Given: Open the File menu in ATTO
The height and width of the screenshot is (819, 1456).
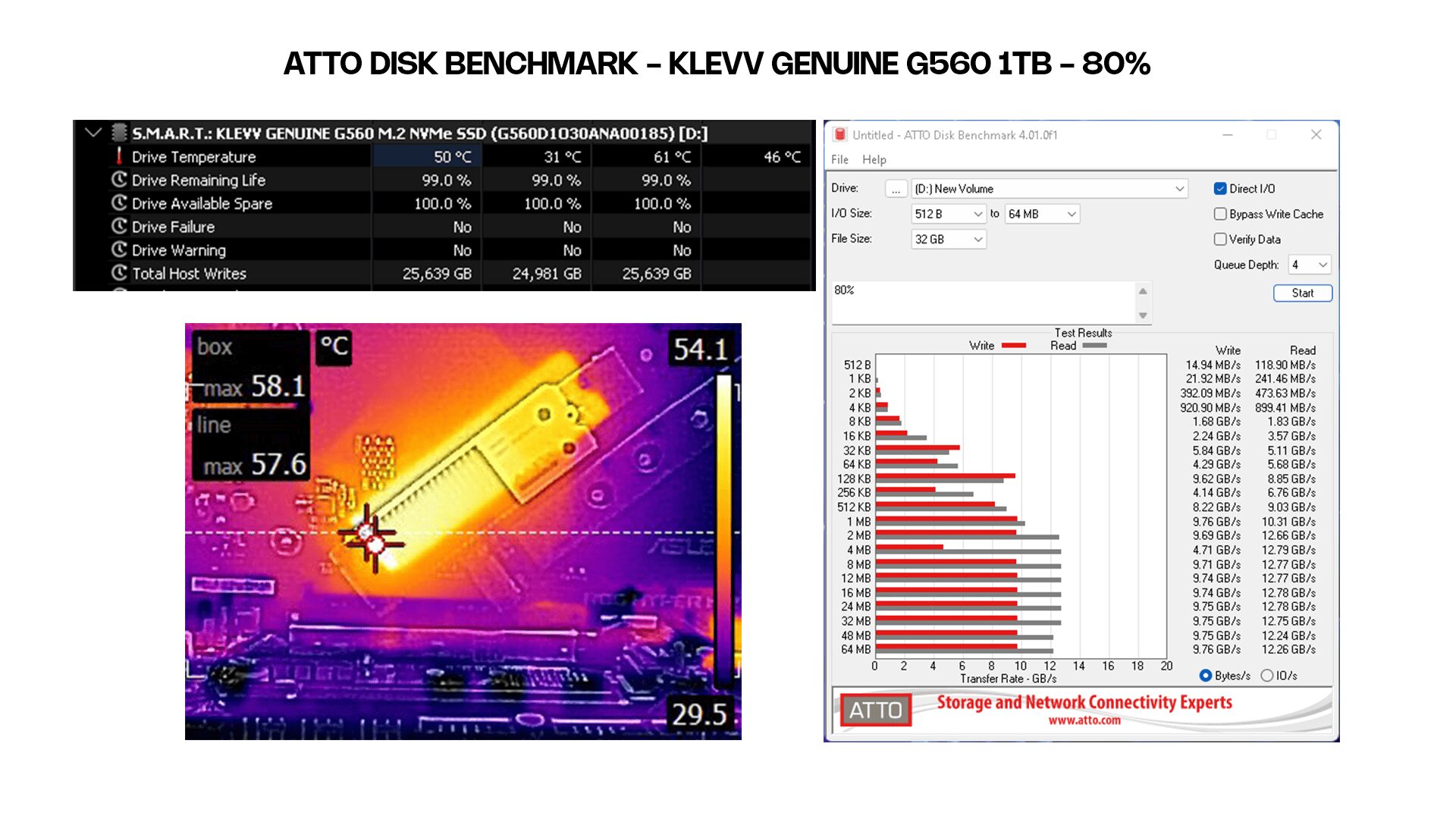Looking at the screenshot, I should (839, 159).
